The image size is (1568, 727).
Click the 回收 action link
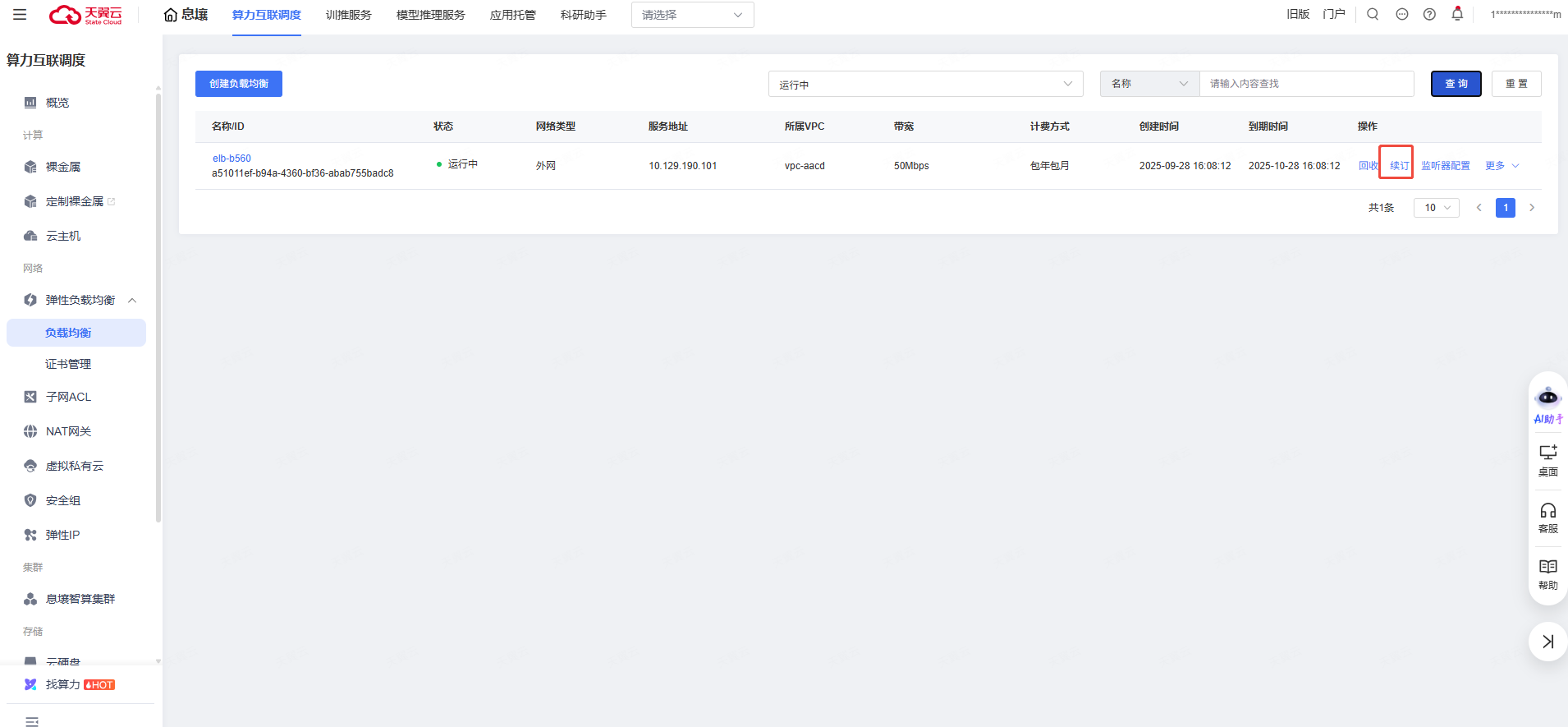point(1368,166)
